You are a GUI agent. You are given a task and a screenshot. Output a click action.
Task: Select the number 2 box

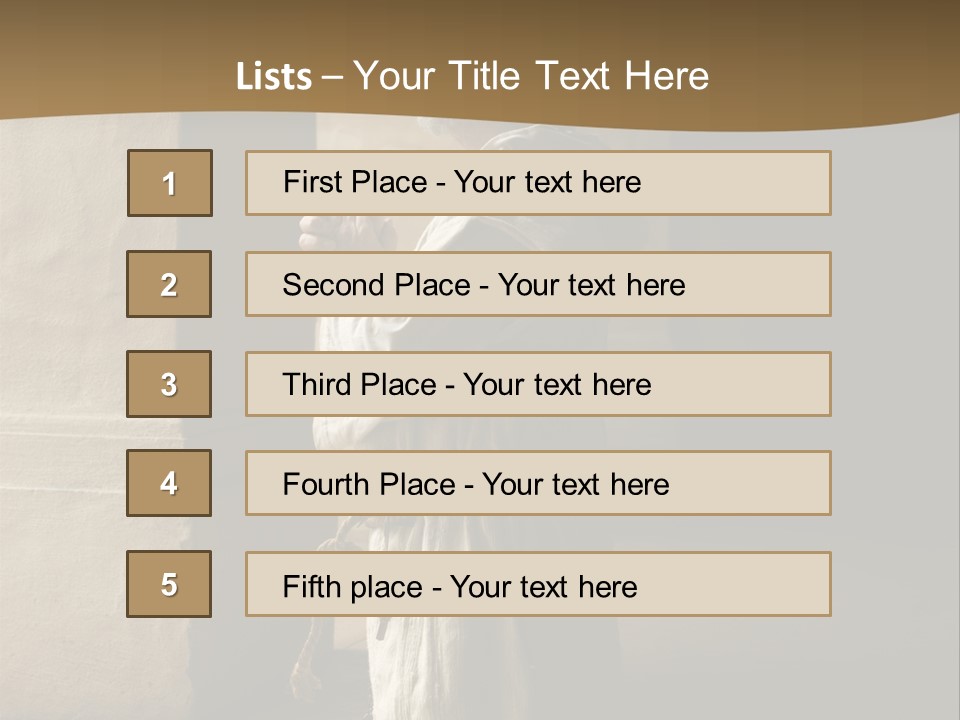pyautogui.click(x=169, y=284)
